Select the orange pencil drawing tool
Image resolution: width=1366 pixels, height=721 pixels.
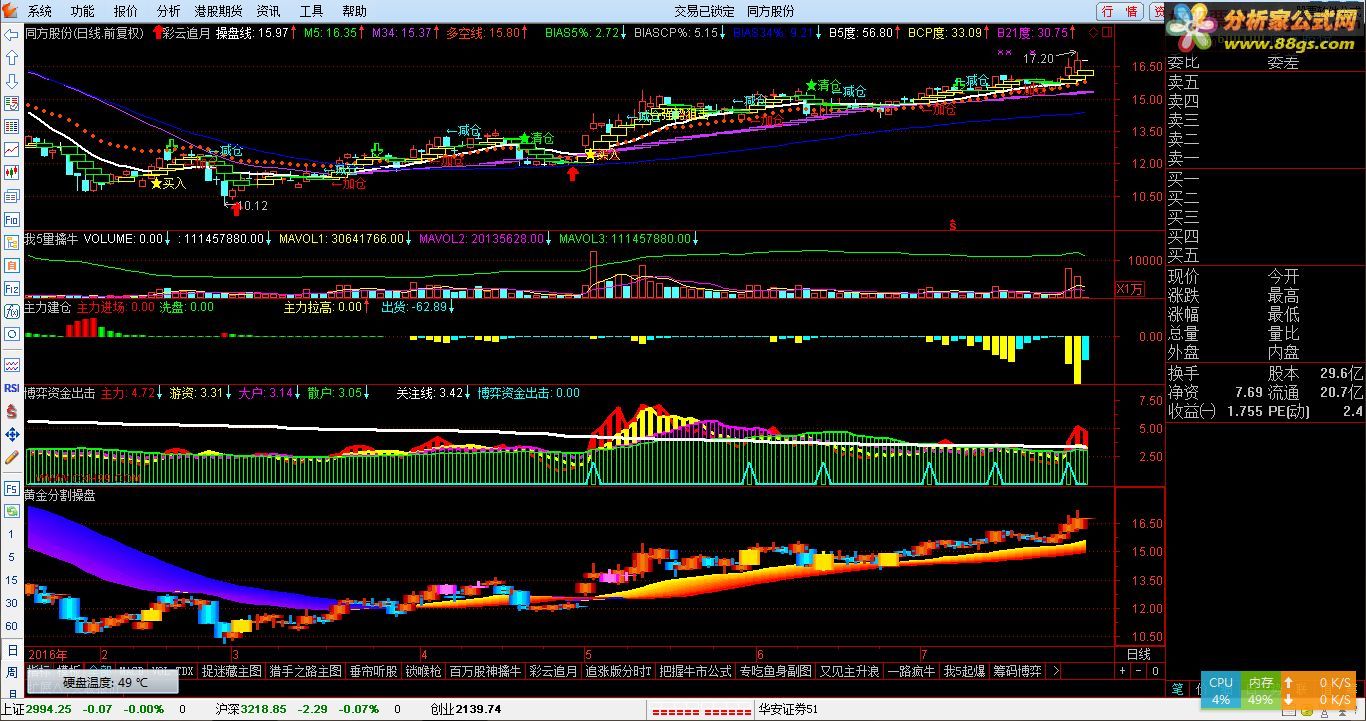click(12, 457)
